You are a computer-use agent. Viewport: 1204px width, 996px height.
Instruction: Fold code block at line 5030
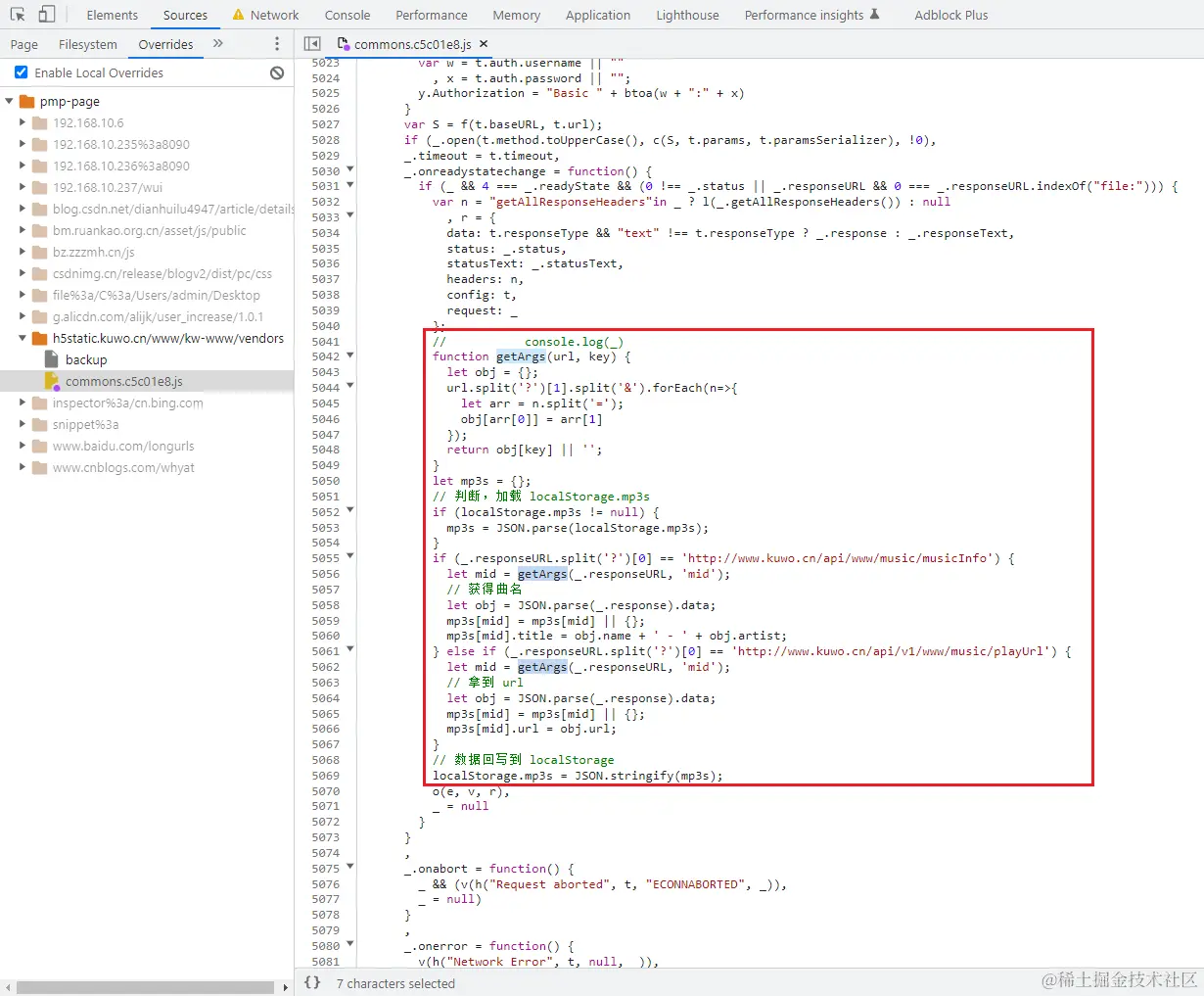349,170
